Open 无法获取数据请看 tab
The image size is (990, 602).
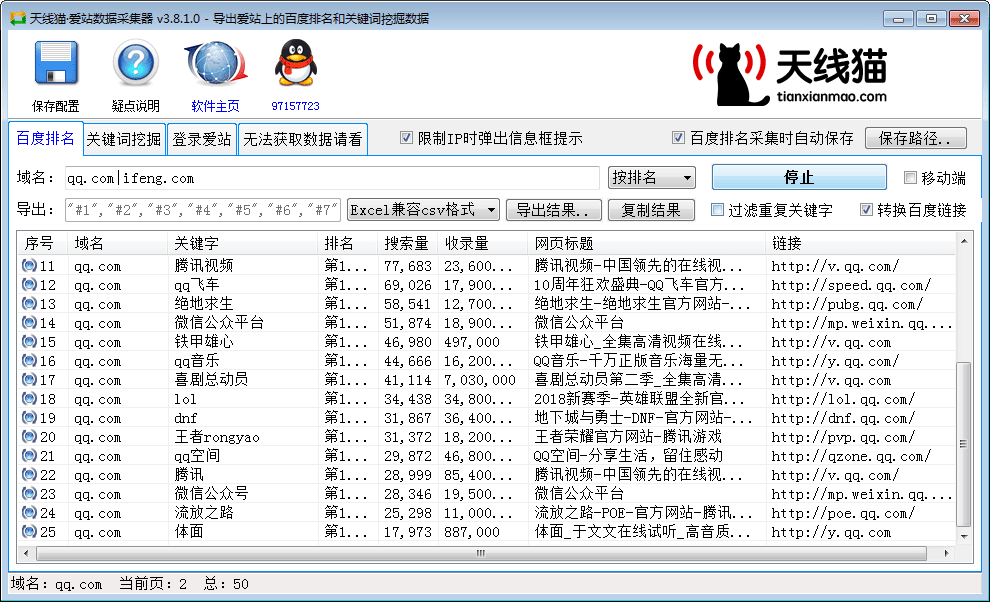(302, 139)
